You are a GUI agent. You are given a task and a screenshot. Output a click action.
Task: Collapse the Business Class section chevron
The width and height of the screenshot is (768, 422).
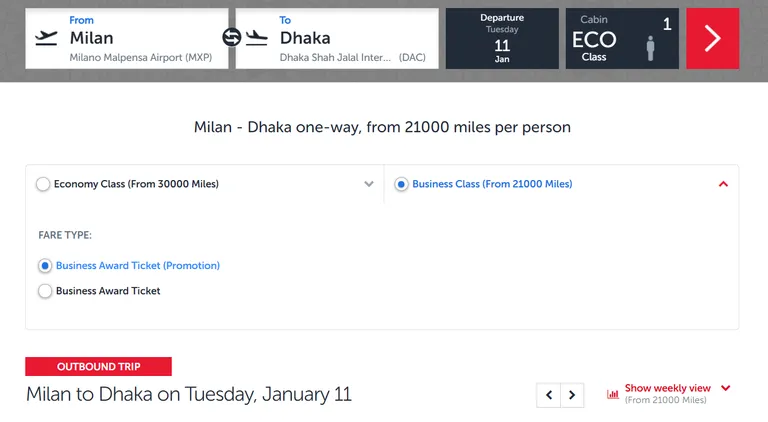coord(723,184)
